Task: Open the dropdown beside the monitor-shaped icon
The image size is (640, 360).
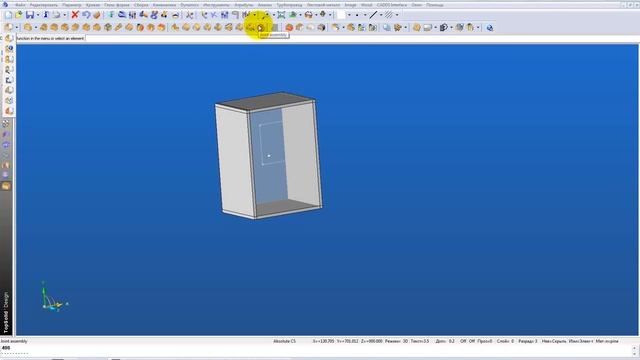Action: coord(436,28)
